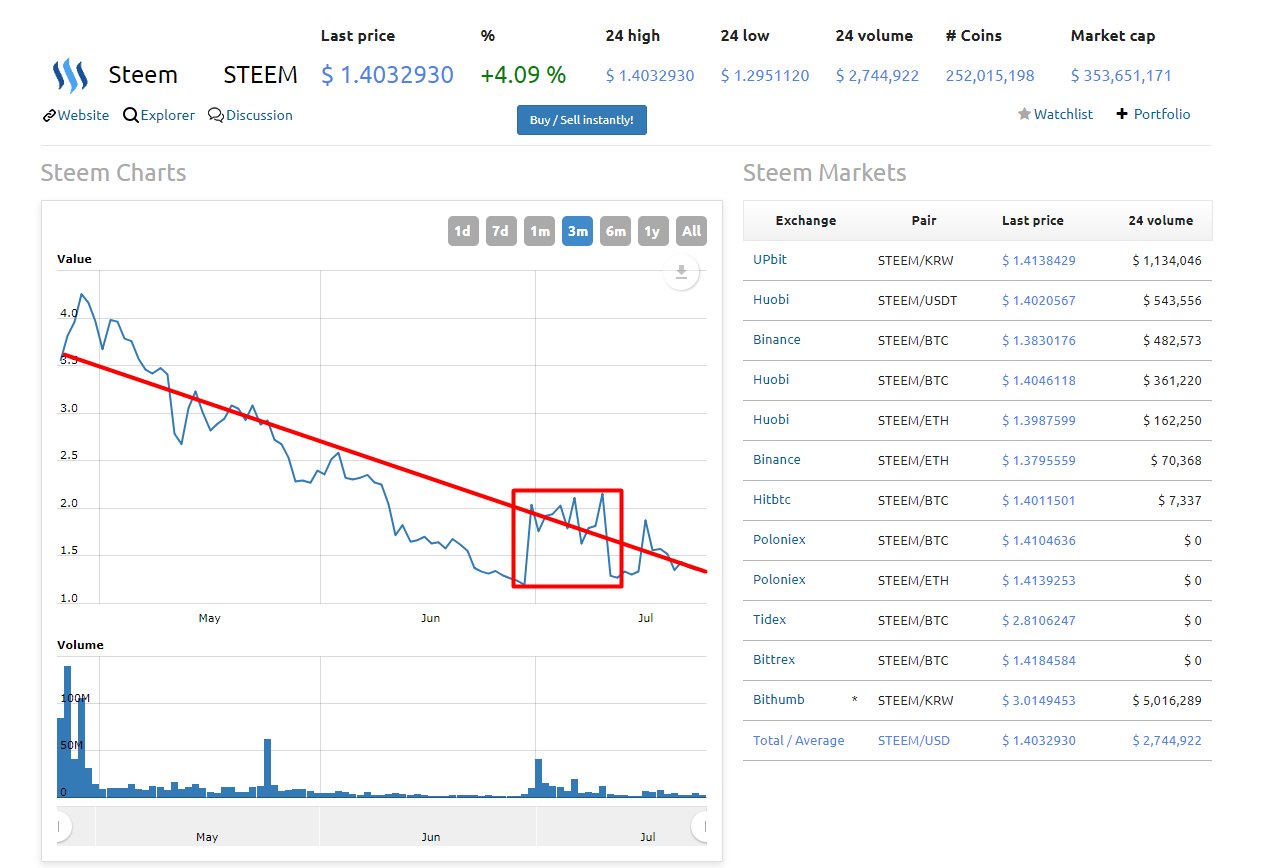This screenshot has width=1272, height=868.
Task: Click UPbit 24 volume $ 1,134,046
Action: [x=1167, y=261]
